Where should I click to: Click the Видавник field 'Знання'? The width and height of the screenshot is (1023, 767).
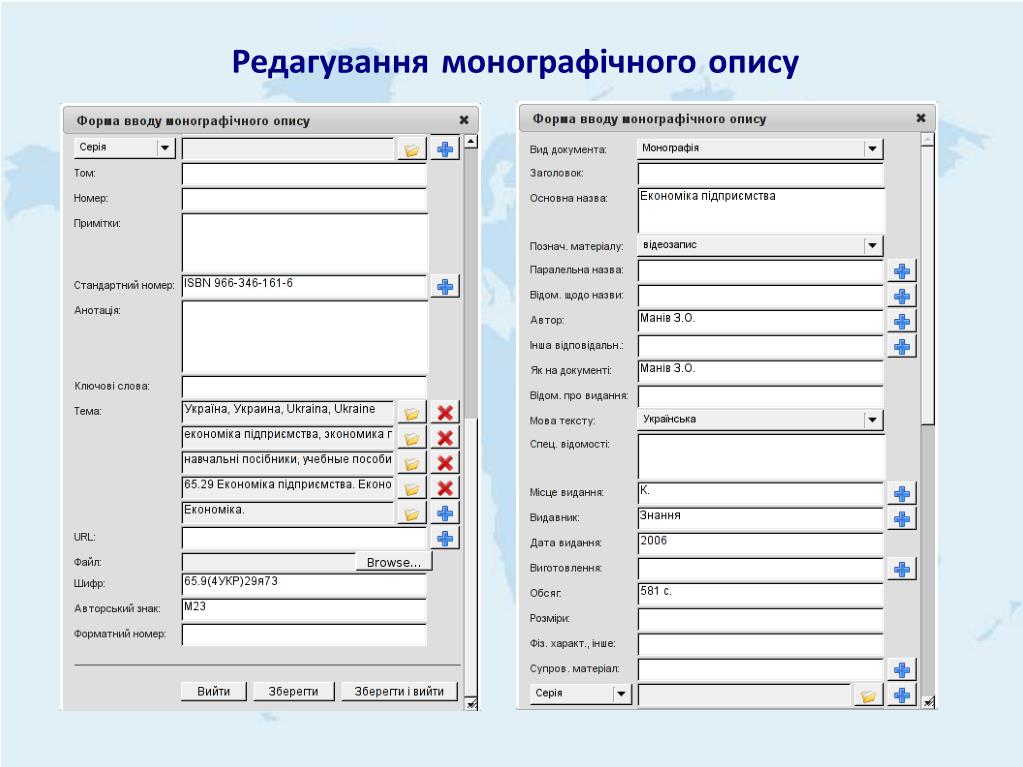(x=761, y=519)
